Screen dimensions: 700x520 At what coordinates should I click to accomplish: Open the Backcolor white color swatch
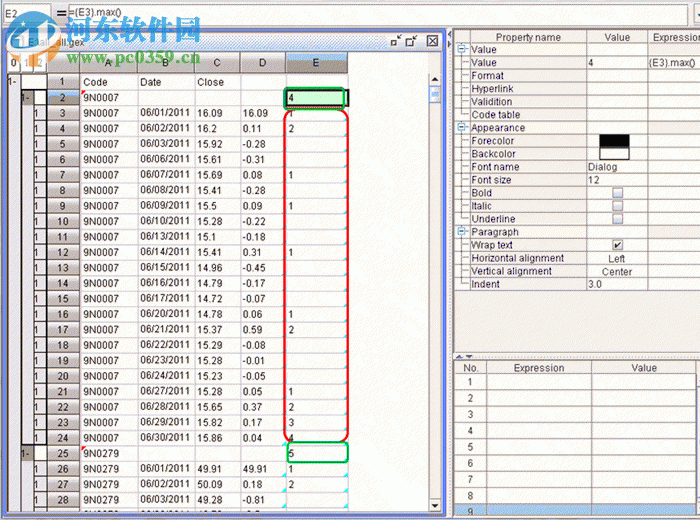point(614,154)
